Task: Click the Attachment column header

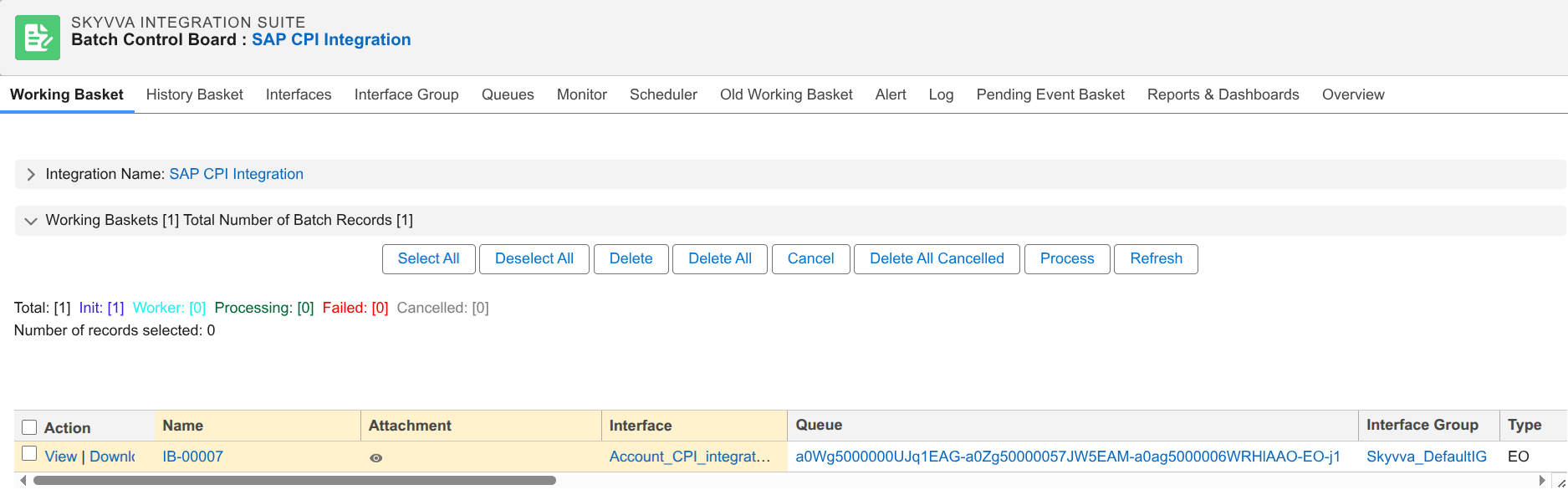Action: (481, 426)
